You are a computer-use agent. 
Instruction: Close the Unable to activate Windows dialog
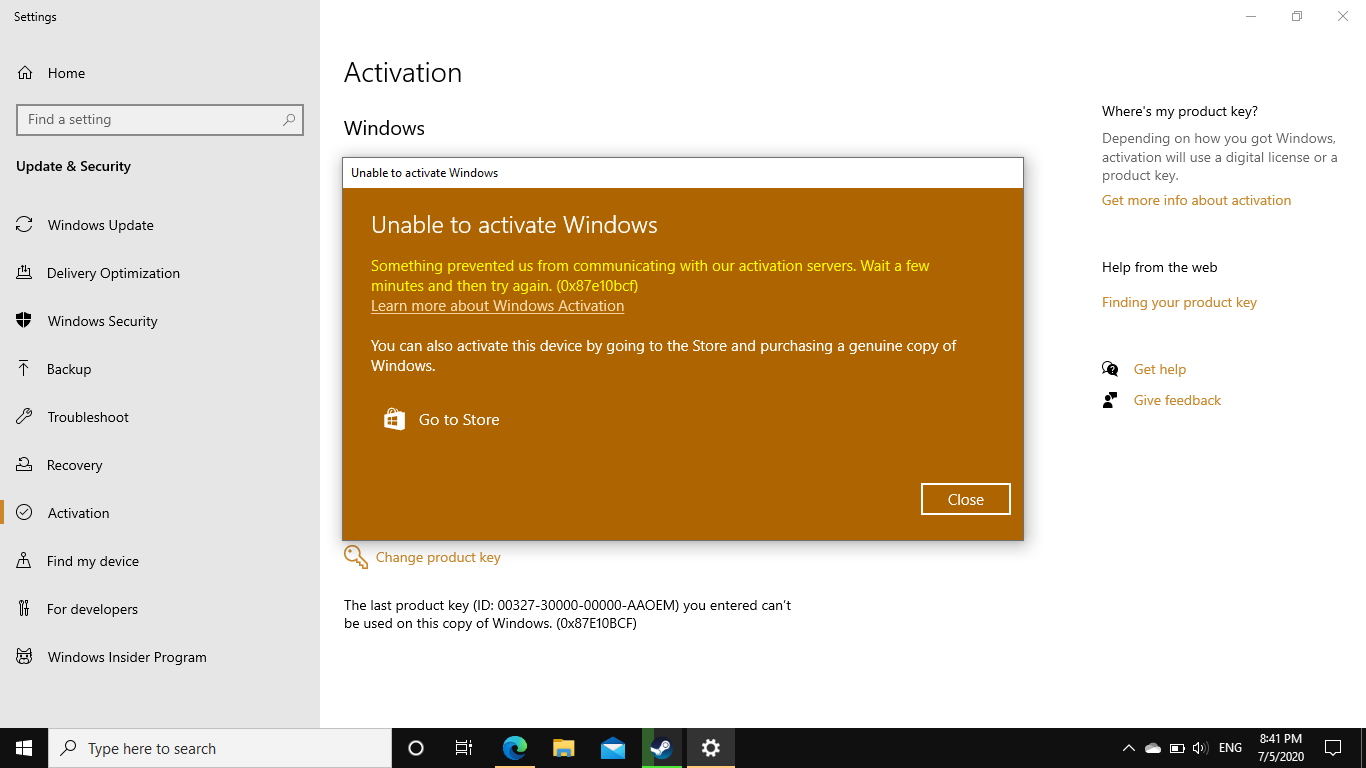click(x=965, y=499)
